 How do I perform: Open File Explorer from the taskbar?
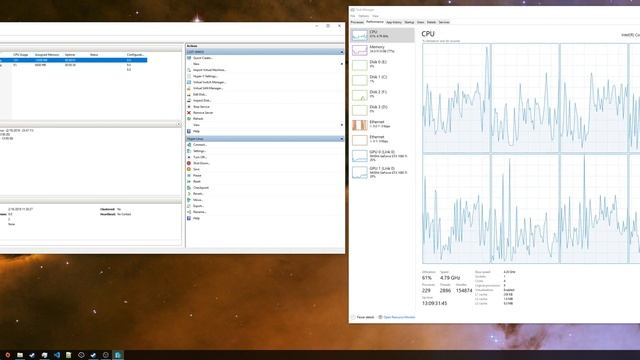click(20, 355)
